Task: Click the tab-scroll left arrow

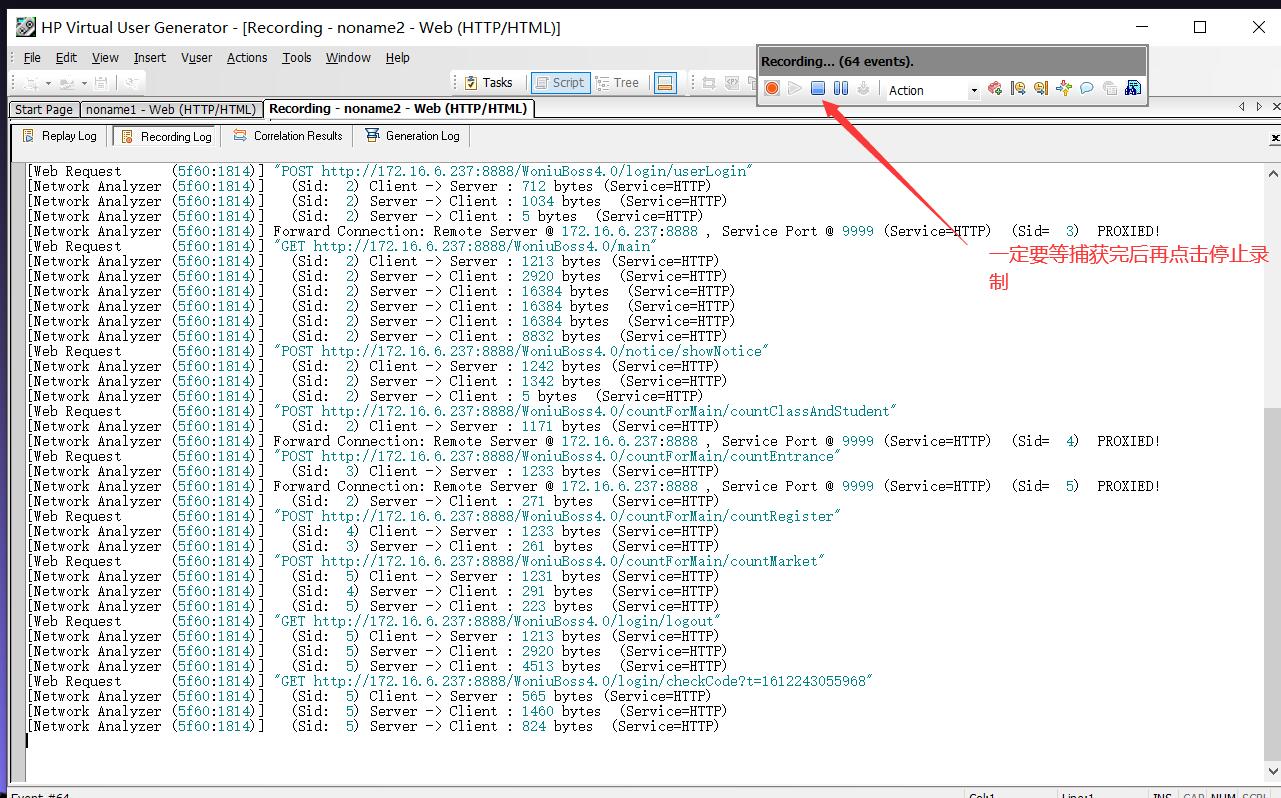Action: tap(1242, 107)
